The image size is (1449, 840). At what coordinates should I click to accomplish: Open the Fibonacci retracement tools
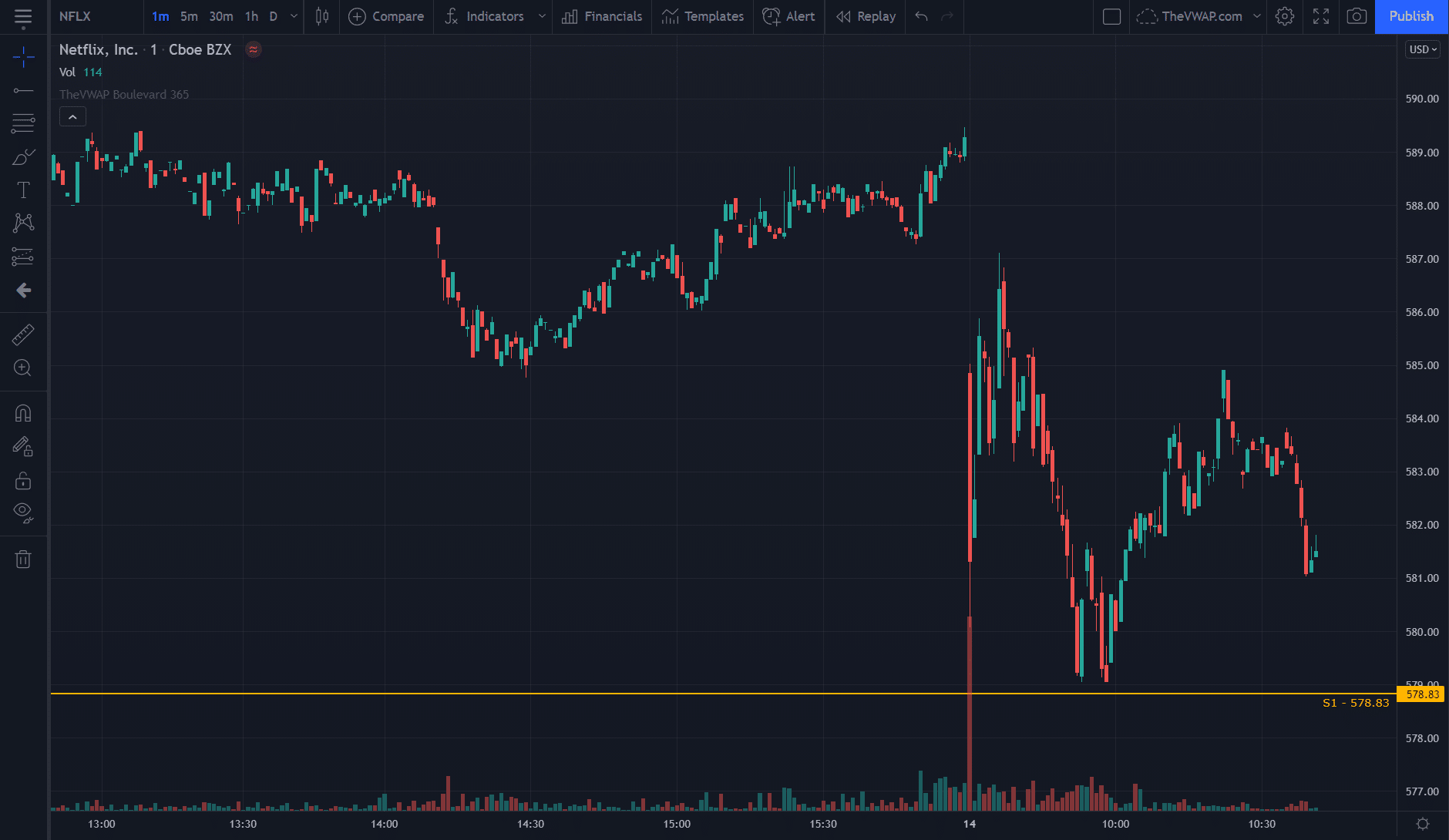(23, 123)
